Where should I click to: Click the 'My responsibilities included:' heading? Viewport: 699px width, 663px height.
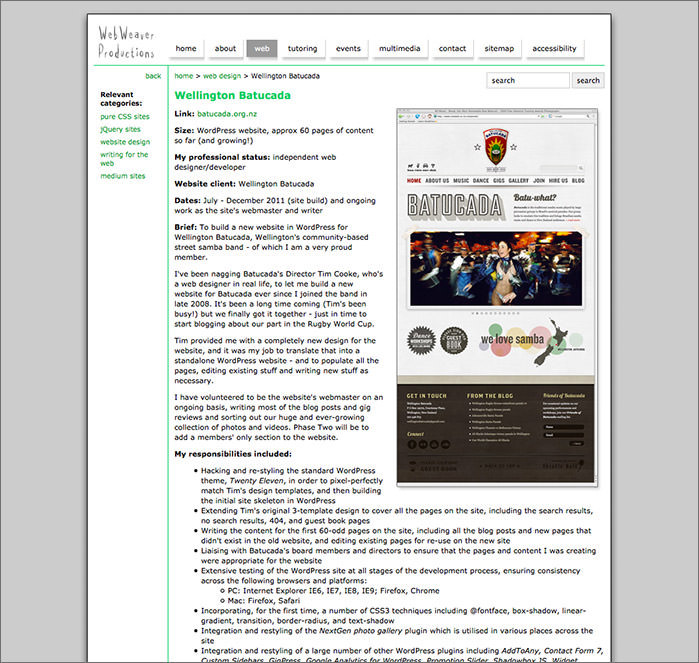(x=233, y=454)
